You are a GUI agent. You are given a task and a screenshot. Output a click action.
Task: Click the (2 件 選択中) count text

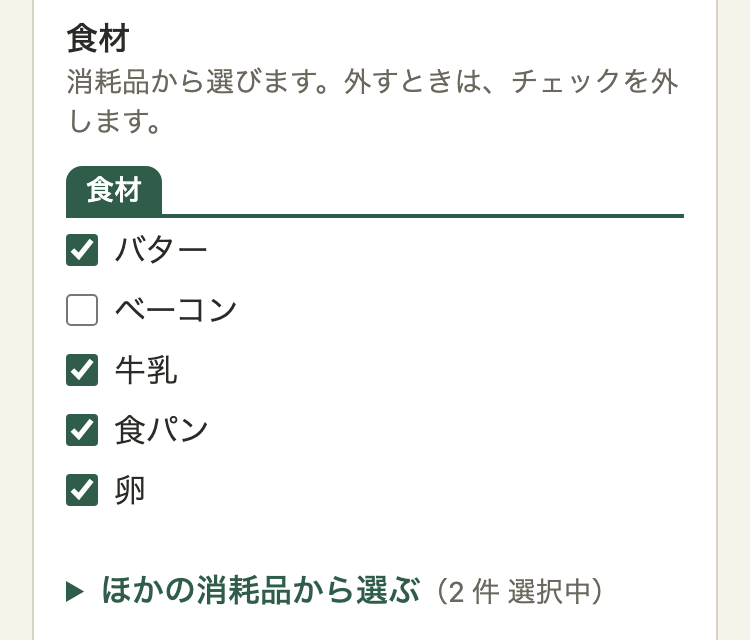click(x=518, y=592)
